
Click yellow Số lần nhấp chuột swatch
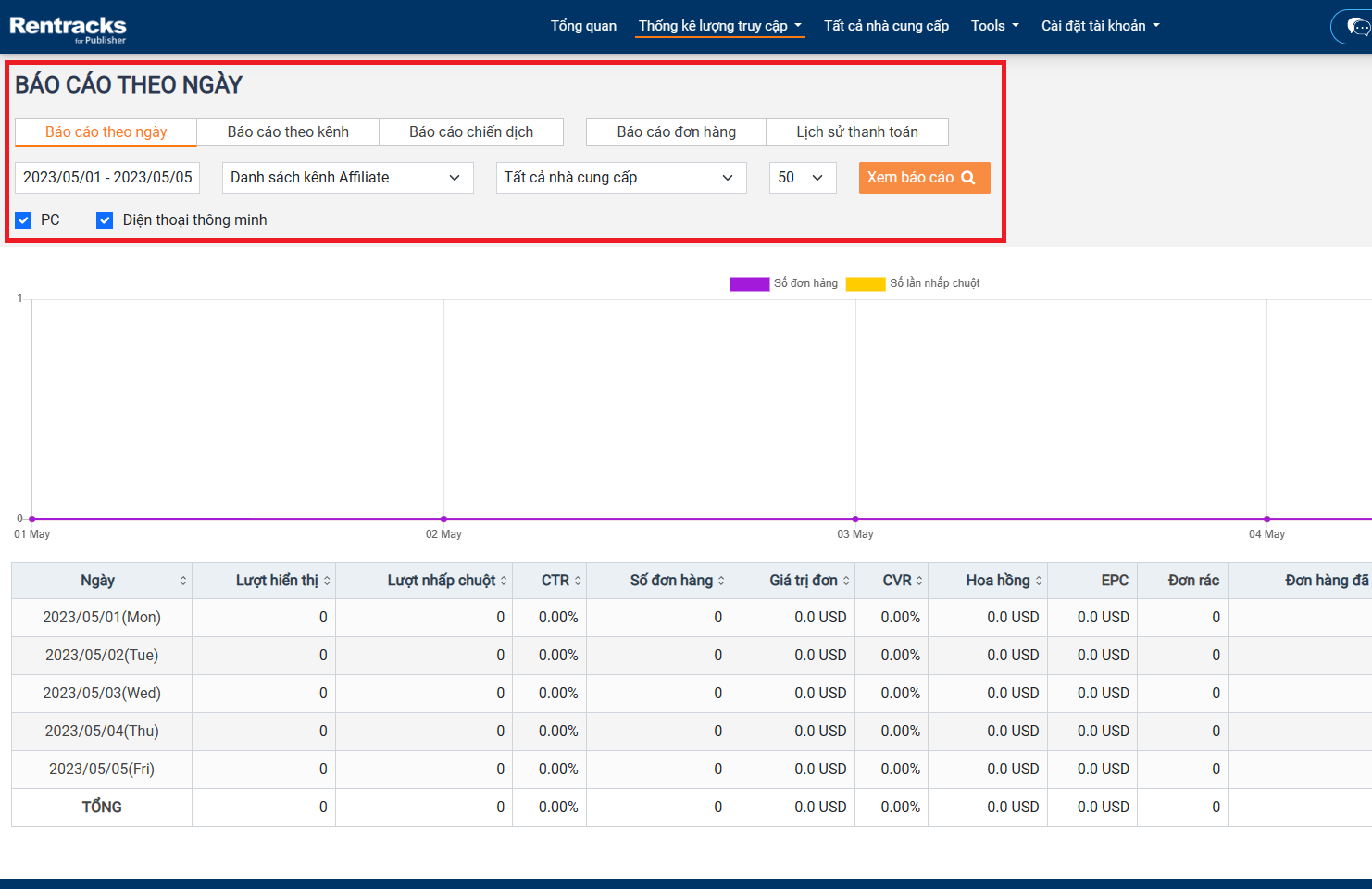click(x=865, y=283)
